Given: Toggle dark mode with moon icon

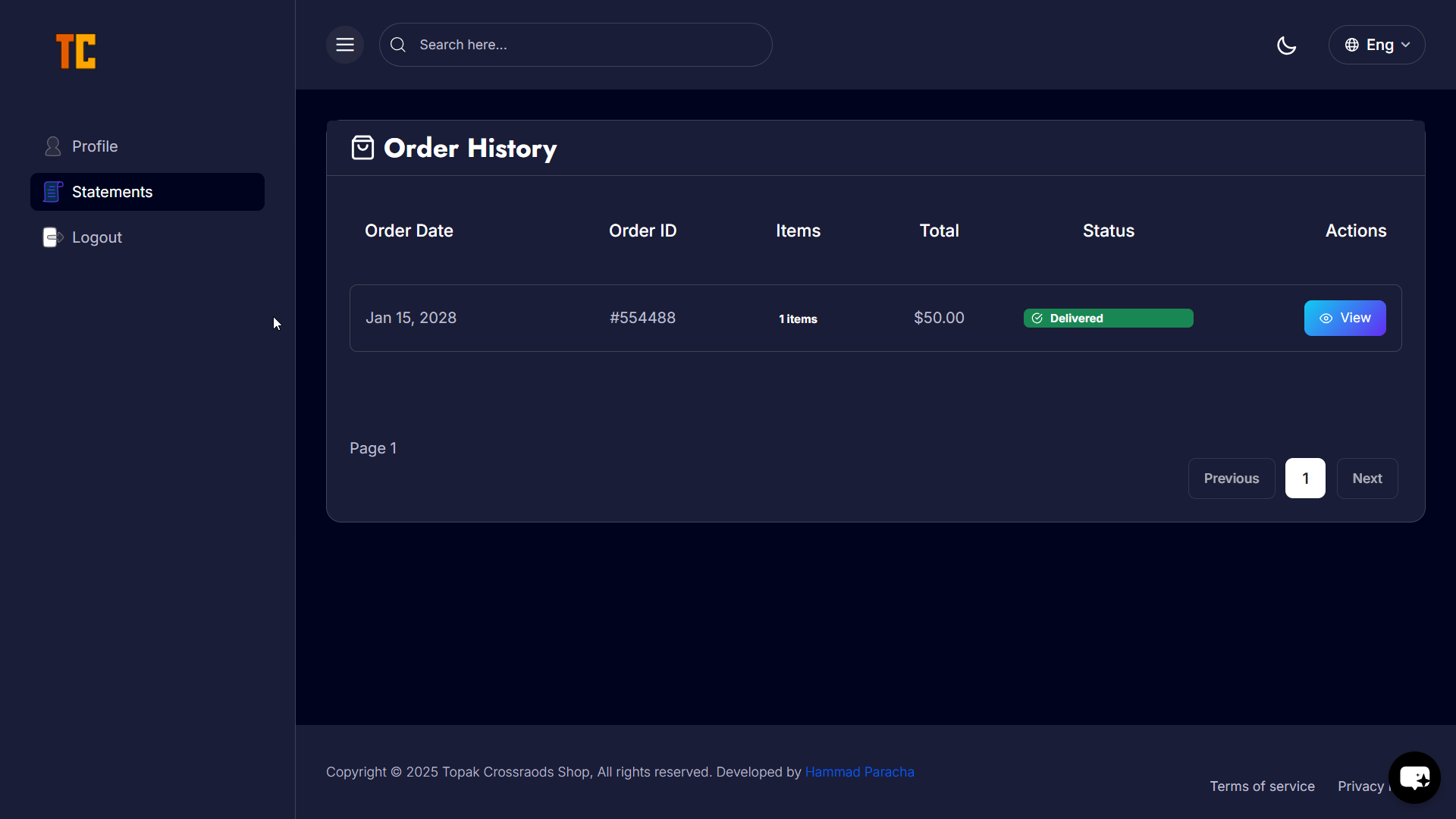Looking at the screenshot, I should [1286, 45].
